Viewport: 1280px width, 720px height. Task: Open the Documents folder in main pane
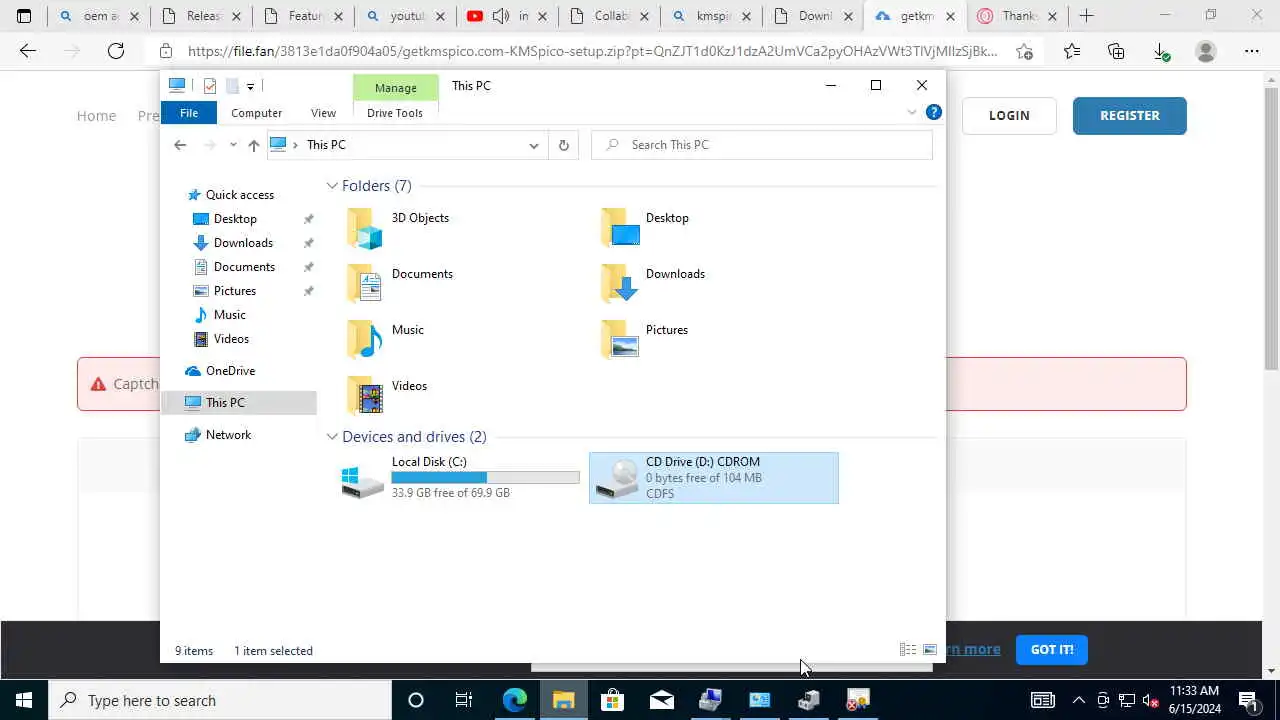coord(365,284)
